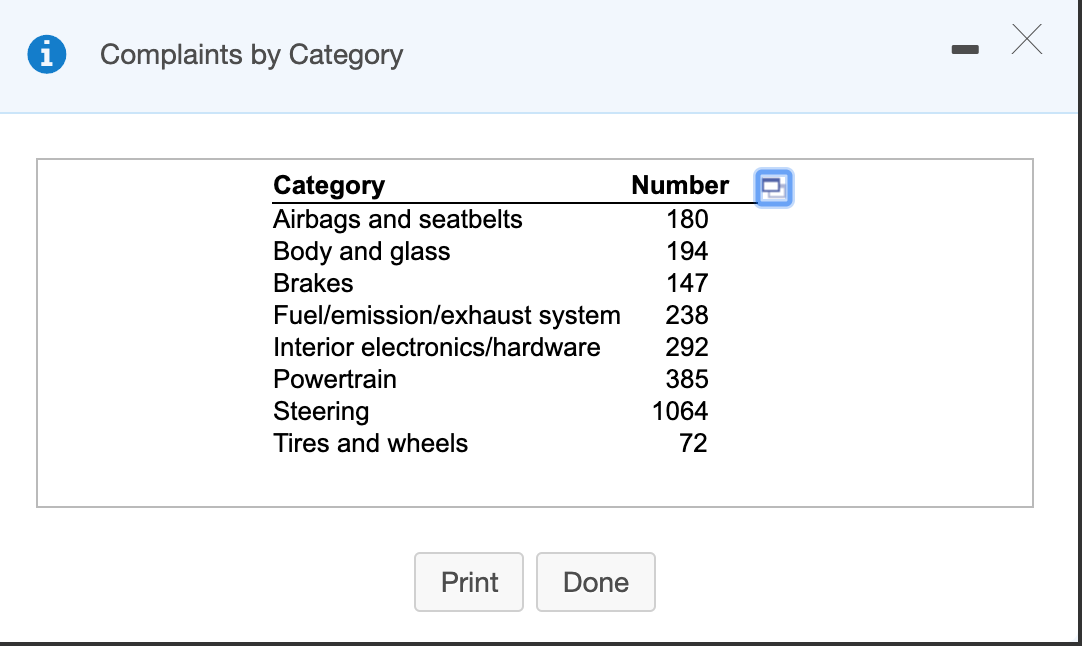Image resolution: width=1082 pixels, height=646 pixels.
Task: Select the Powertrain category entry
Action: (x=334, y=379)
